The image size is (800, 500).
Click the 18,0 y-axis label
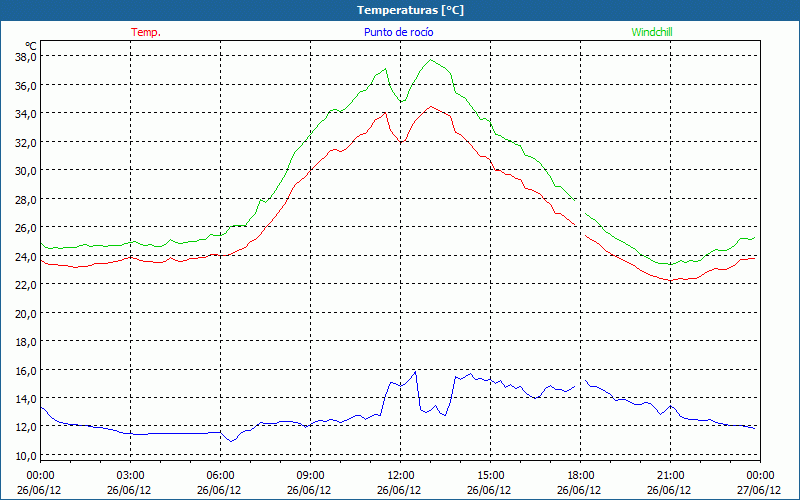click(x=26, y=342)
